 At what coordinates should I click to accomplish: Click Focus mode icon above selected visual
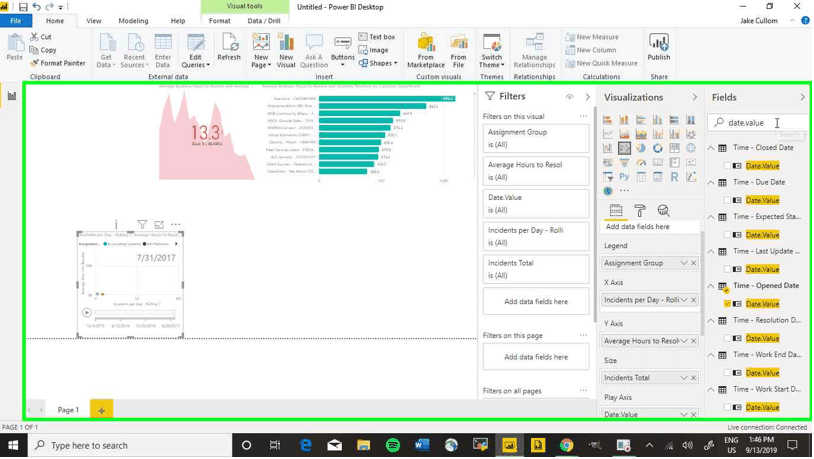[159, 224]
